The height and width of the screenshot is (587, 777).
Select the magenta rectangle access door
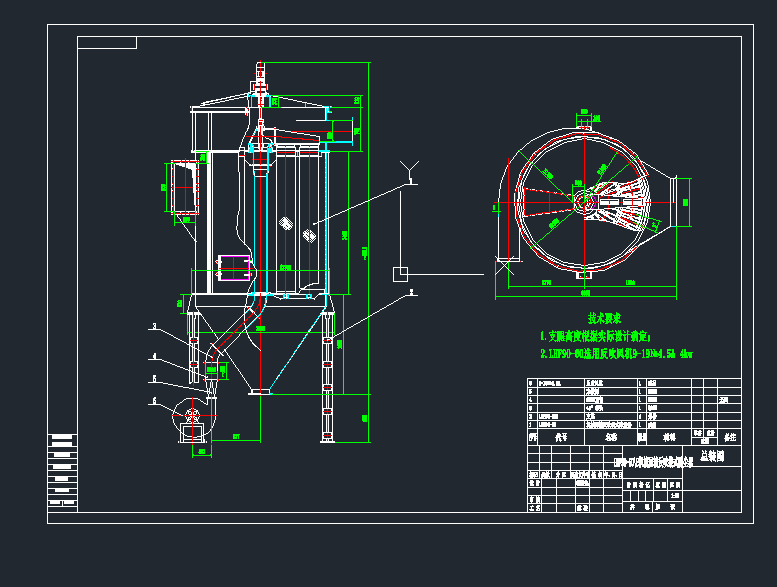point(234,264)
